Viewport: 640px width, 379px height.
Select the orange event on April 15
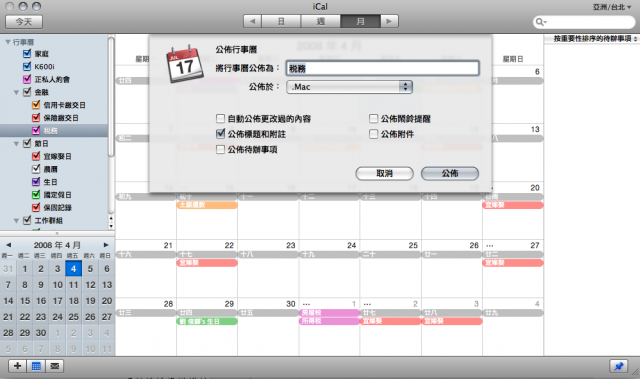207,205
